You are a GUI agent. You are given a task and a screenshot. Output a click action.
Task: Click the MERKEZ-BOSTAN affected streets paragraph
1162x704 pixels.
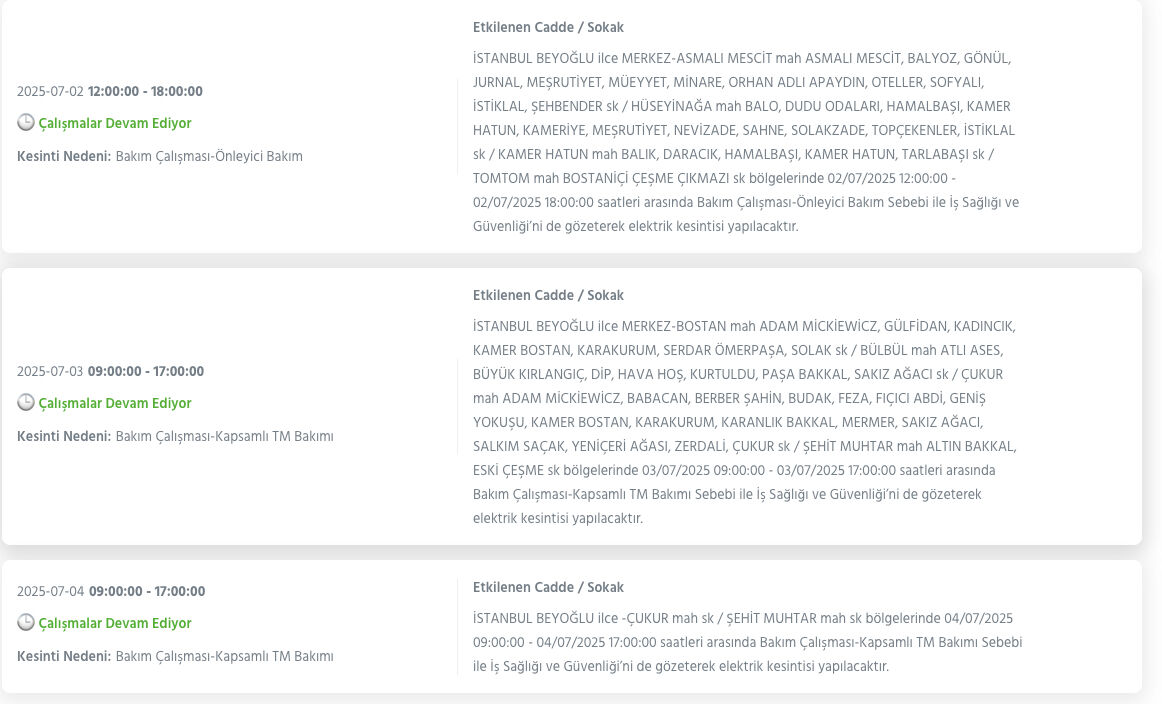[746, 422]
